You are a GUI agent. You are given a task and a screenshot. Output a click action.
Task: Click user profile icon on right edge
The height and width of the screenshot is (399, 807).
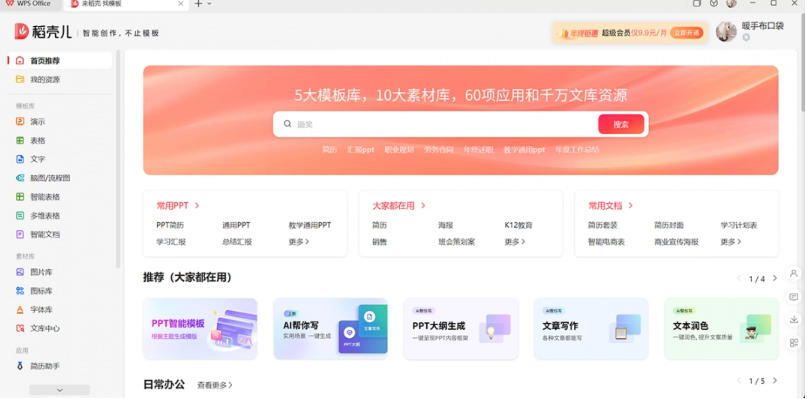click(793, 274)
